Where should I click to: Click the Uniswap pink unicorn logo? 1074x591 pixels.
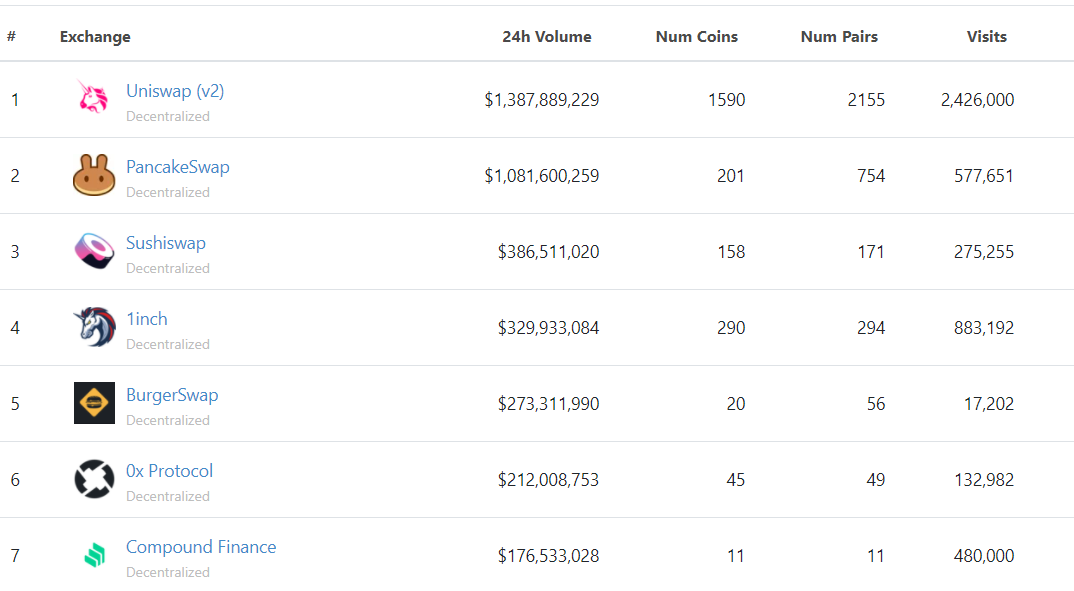point(94,99)
